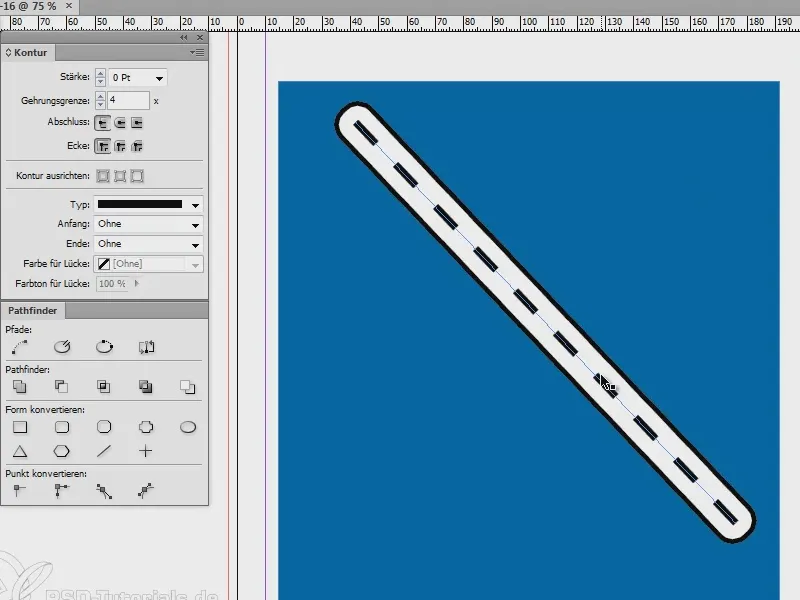Image resolution: width=800 pixels, height=600 pixels.
Task: Click Pathfinder Minus Back icon
Action: coord(187,387)
